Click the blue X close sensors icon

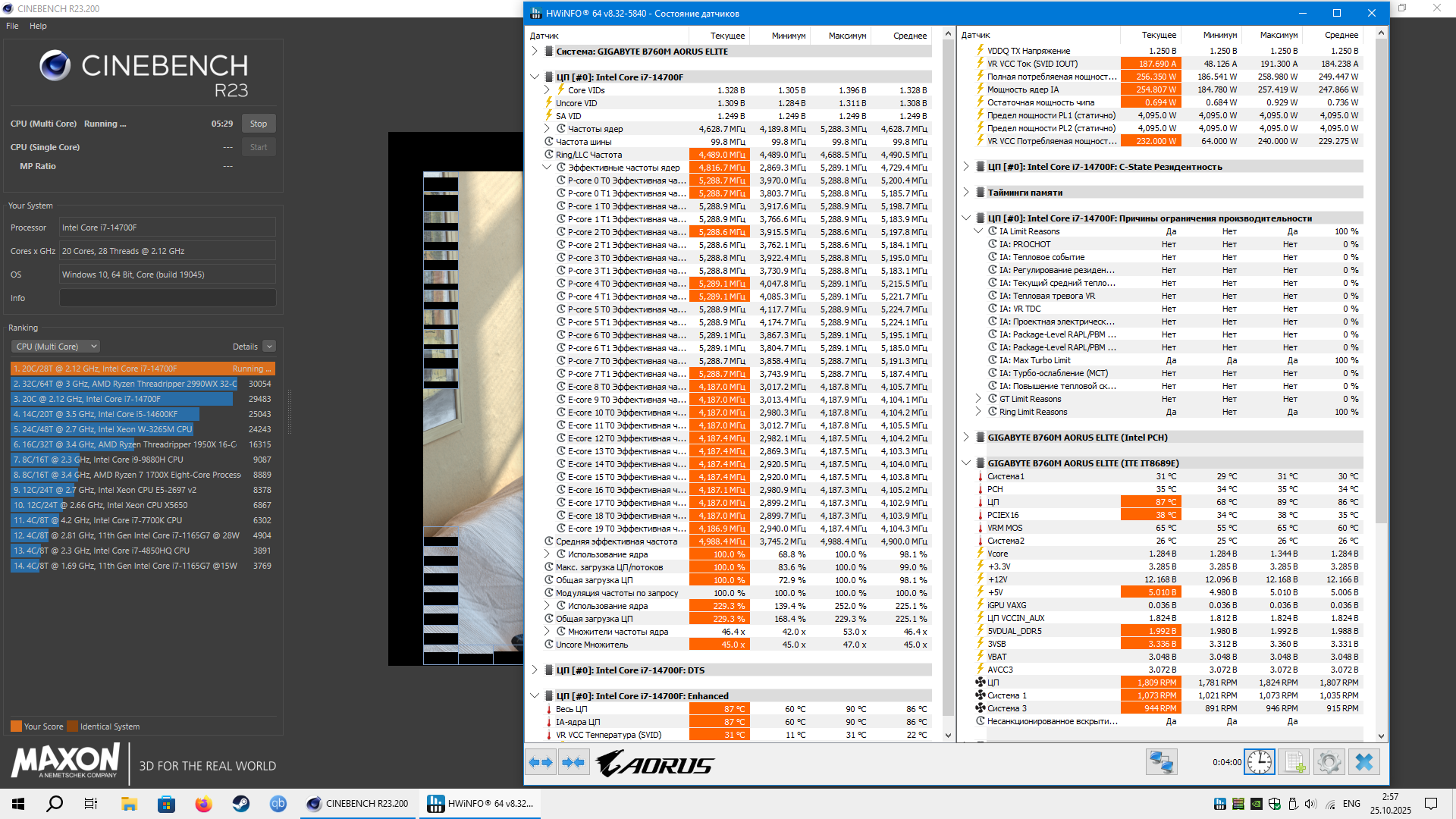(x=1363, y=762)
